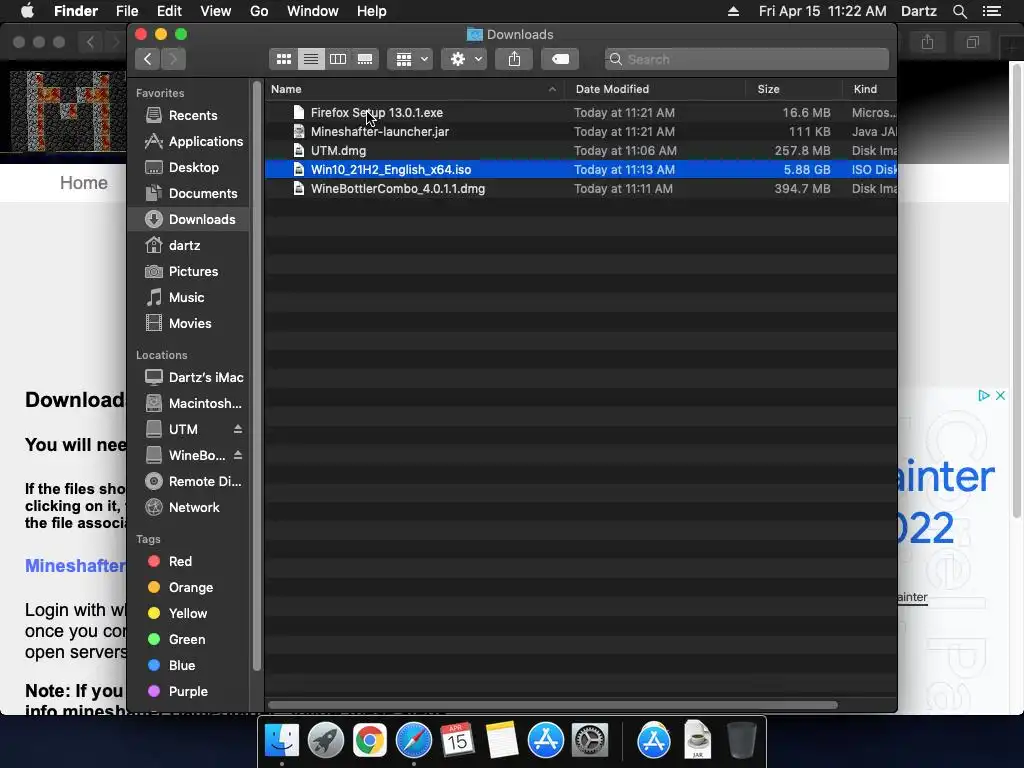This screenshot has width=1024, height=768.
Task: Click the Share button in Finder toolbar
Action: pos(515,59)
